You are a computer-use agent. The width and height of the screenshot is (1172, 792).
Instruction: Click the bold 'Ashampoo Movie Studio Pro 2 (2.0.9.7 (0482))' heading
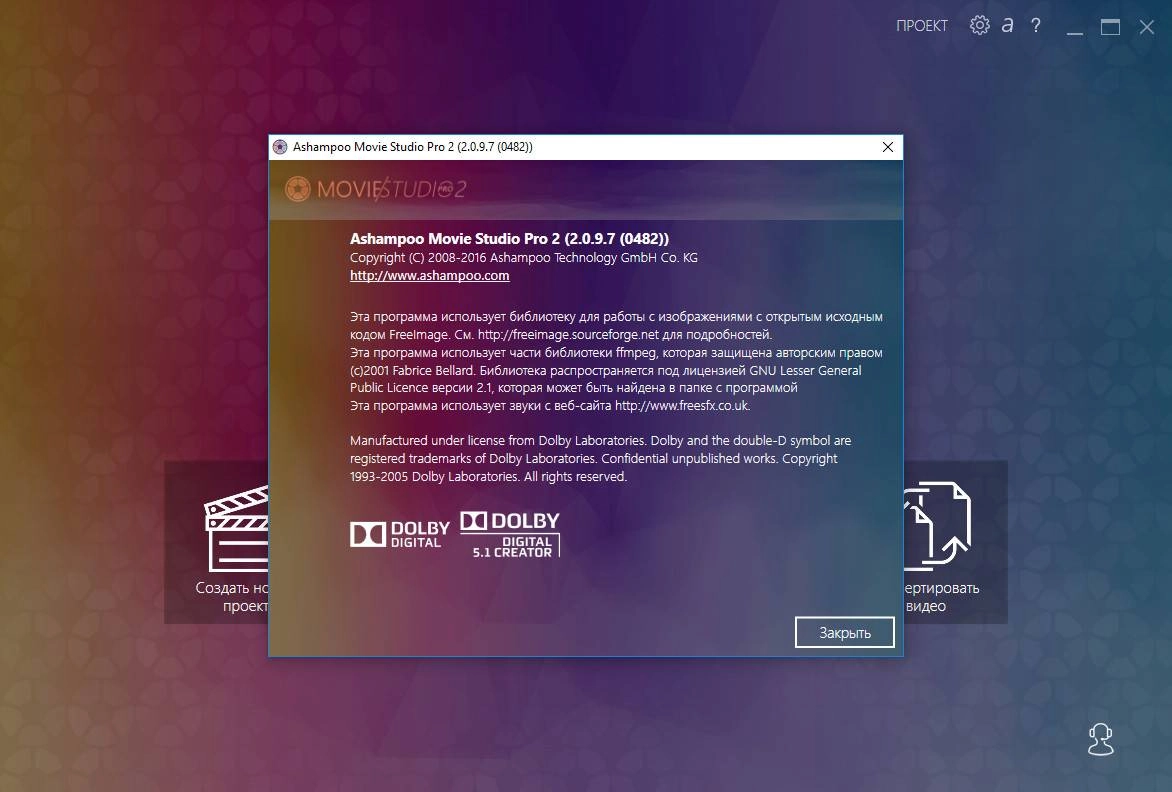509,239
